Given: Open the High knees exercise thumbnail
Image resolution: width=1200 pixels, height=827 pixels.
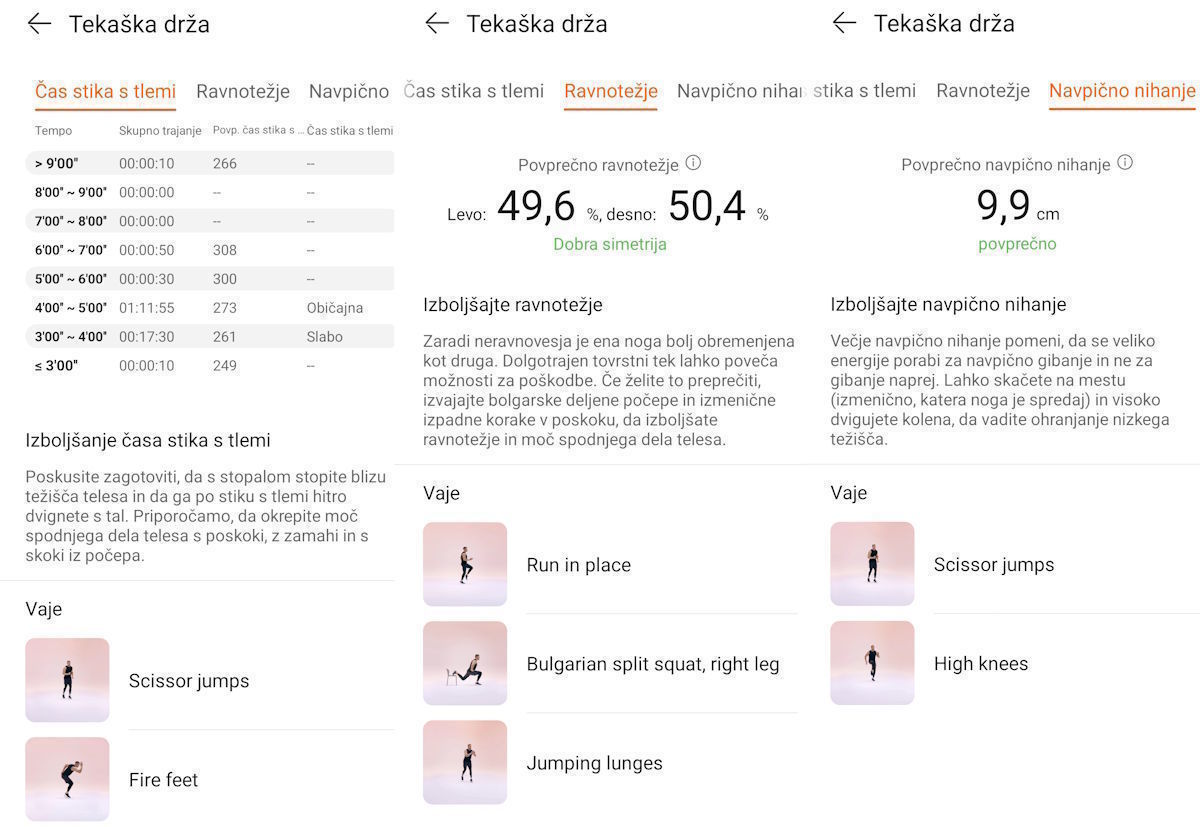Looking at the screenshot, I should pyautogui.click(x=872, y=663).
